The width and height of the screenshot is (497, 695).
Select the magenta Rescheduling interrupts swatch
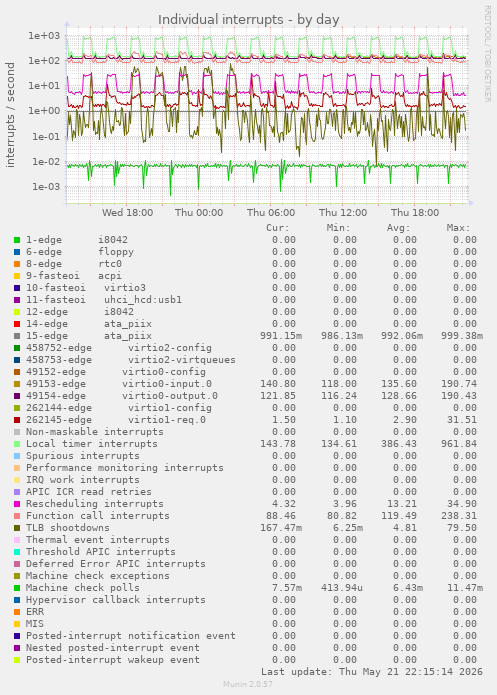click(17, 504)
